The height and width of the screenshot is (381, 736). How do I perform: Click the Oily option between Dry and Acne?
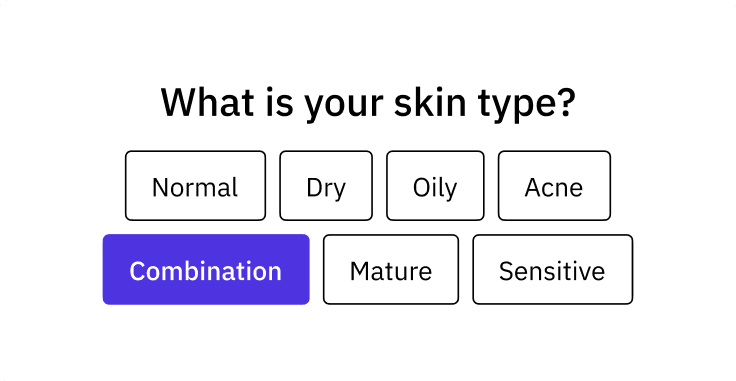[x=435, y=186]
